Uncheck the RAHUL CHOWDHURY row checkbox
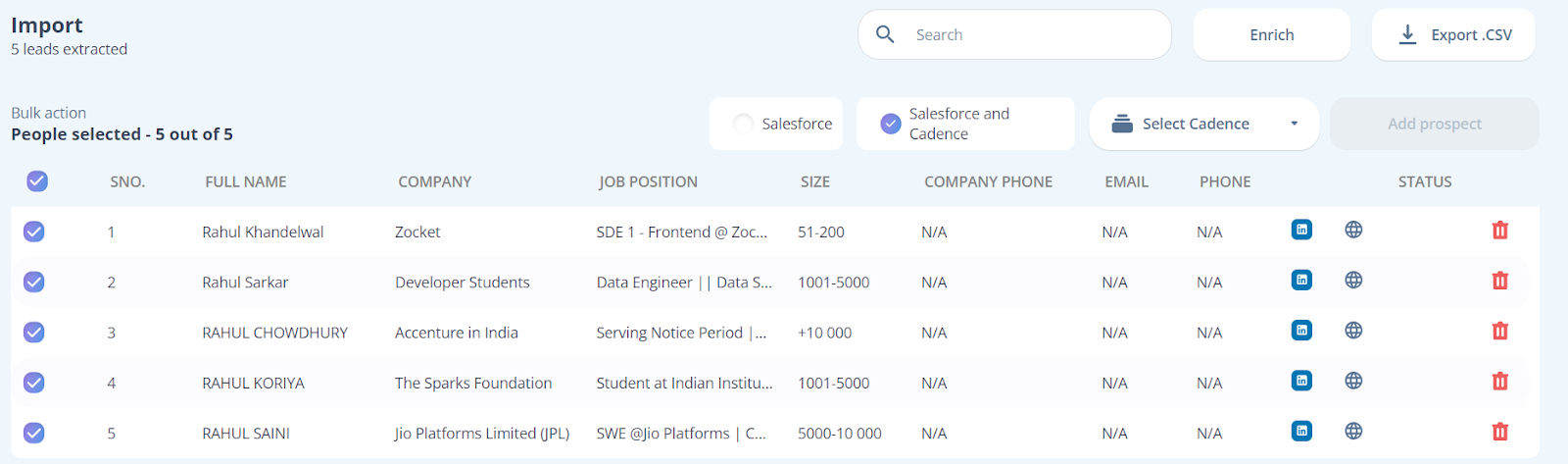 pos(33,332)
